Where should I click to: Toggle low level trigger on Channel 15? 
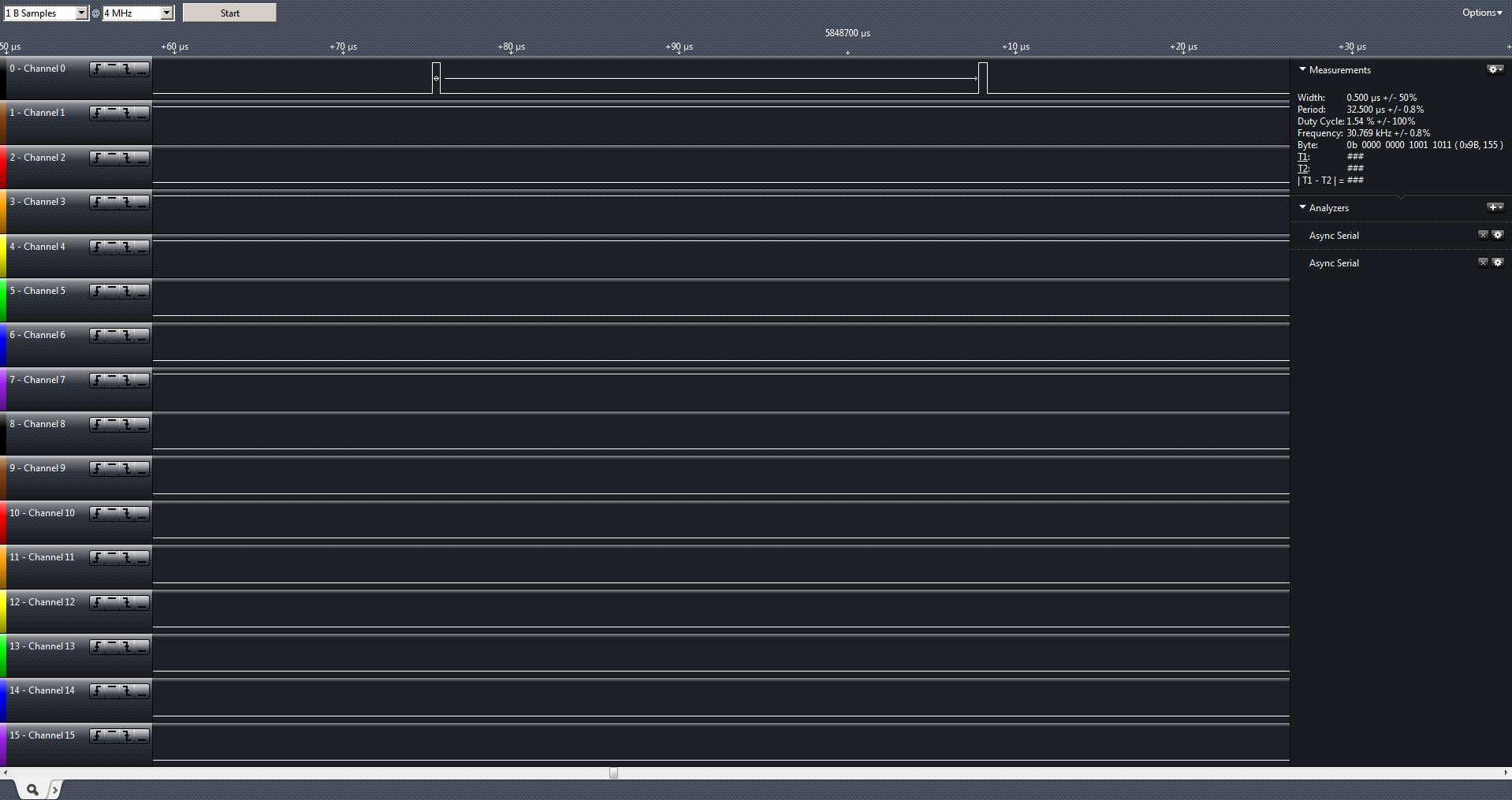(142, 736)
